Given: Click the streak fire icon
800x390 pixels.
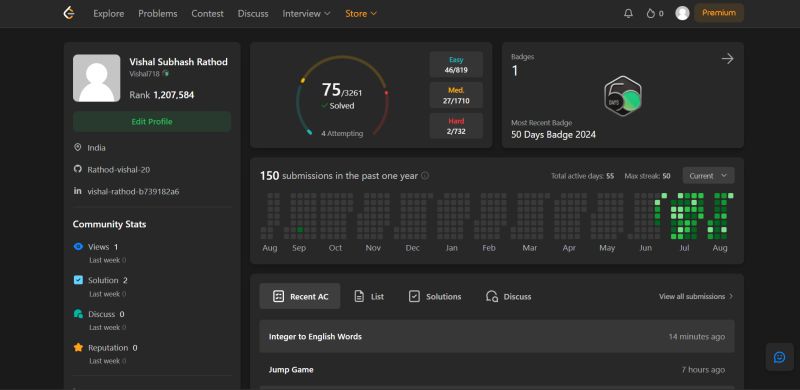Looking at the screenshot, I should [x=651, y=14].
